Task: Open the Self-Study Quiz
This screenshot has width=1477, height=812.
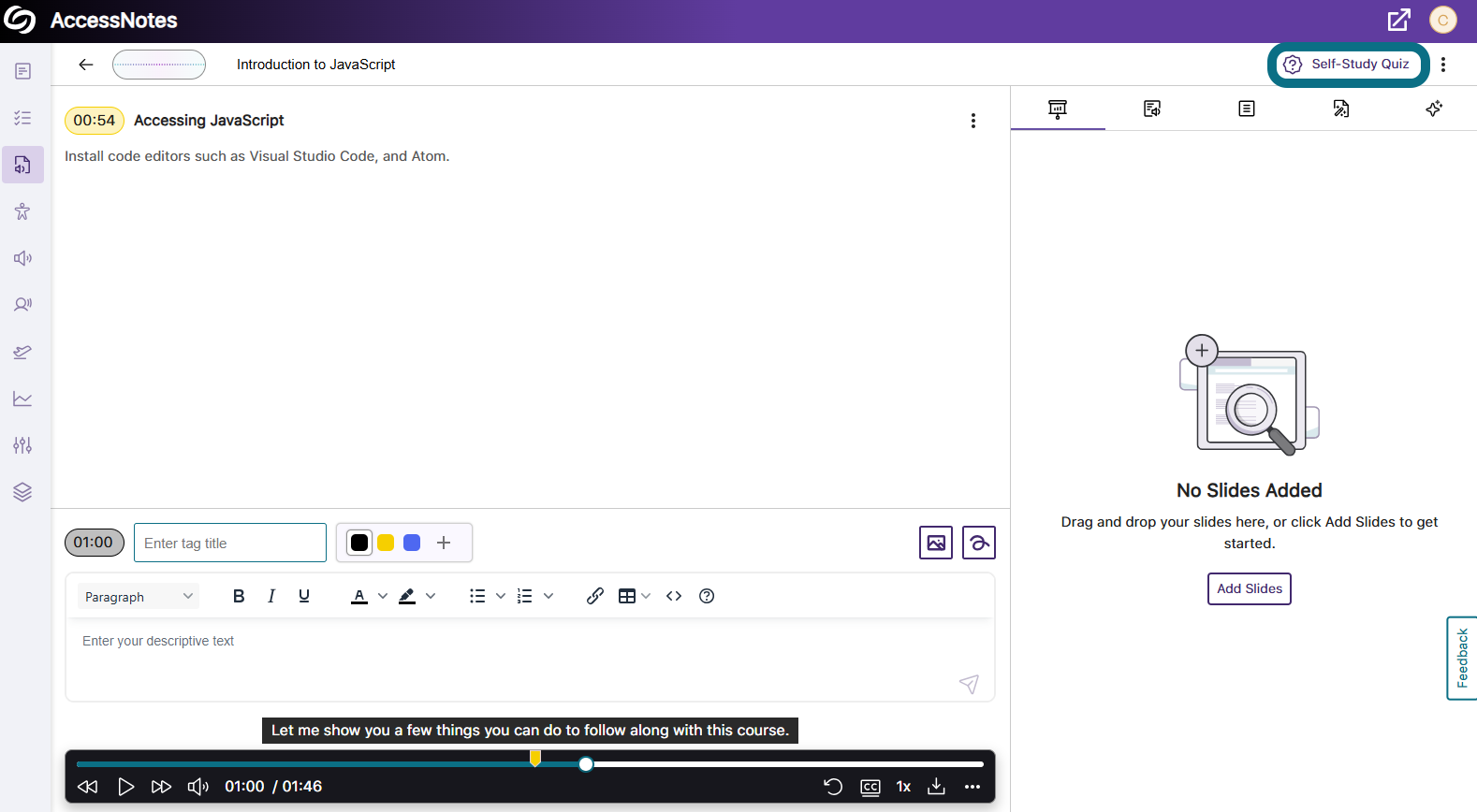Action: [x=1348, y=65]
